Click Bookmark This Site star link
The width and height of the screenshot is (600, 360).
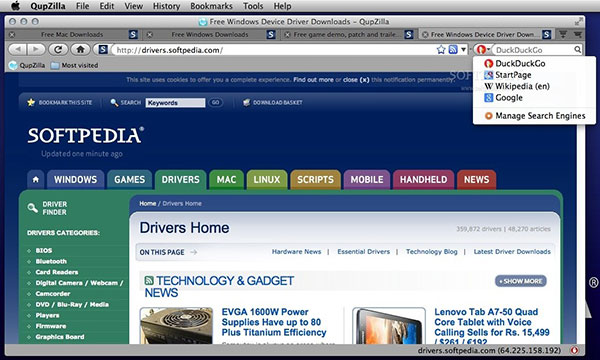coord(60,103)
